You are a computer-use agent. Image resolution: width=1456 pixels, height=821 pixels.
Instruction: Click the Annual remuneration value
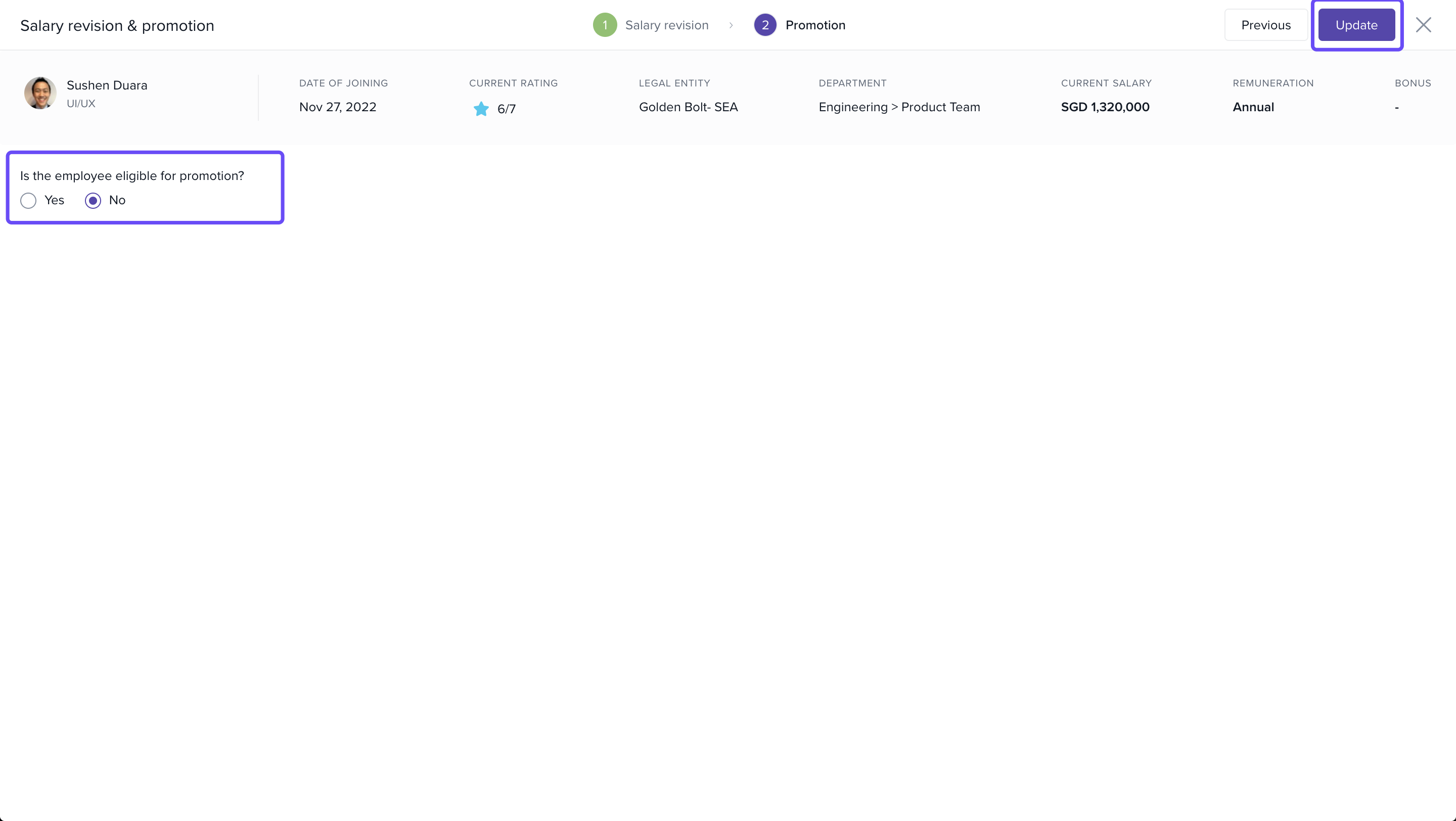pos(1253,107)
